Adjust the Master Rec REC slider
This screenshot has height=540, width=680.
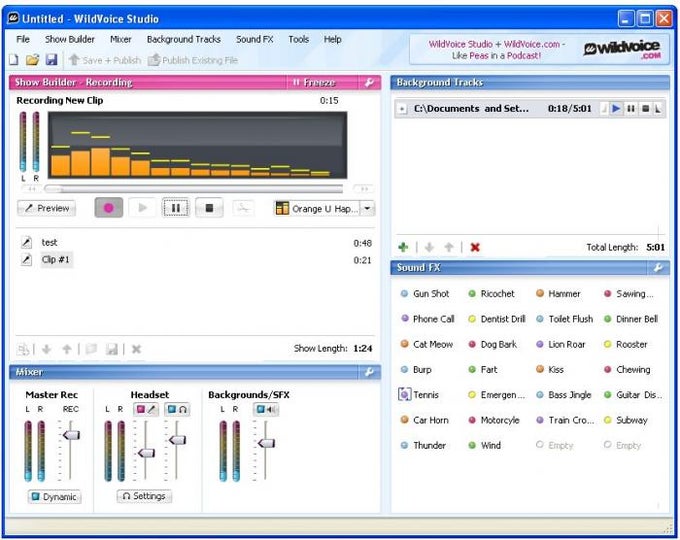pyautogui.click(x=71, y=435)
